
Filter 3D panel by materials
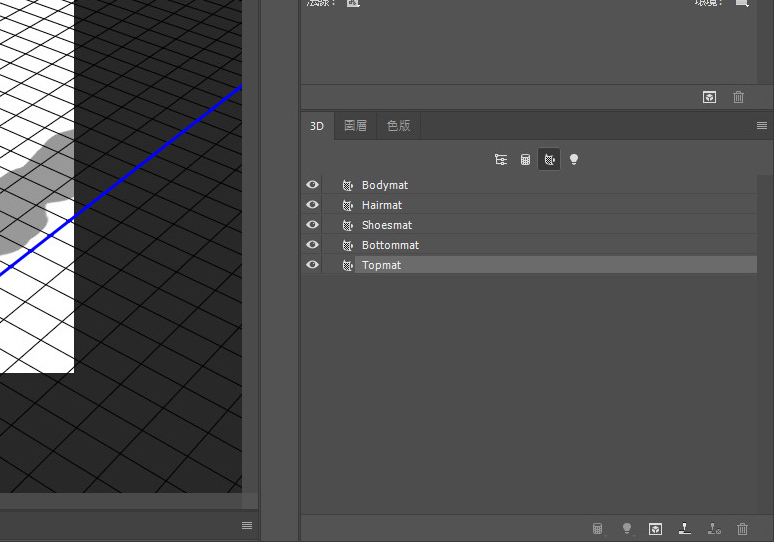point(549,160)
